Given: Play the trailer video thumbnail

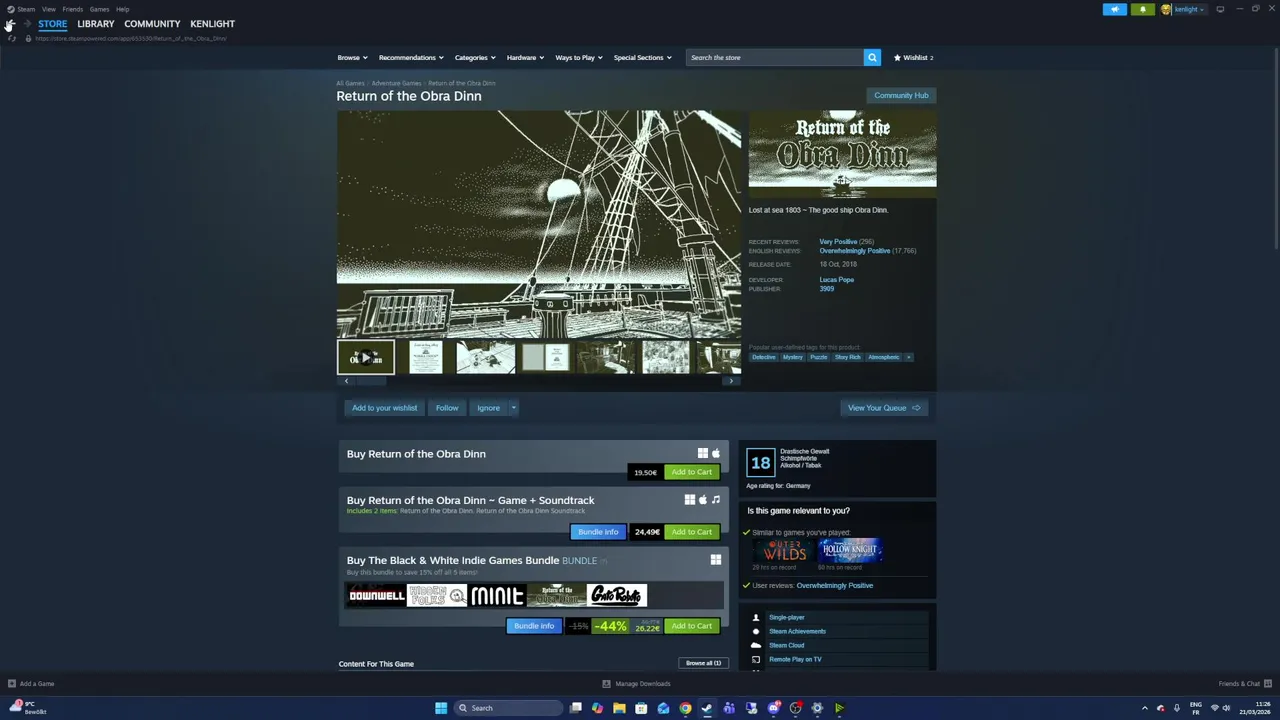Looking at the screenshot, I should coord(365,357).
